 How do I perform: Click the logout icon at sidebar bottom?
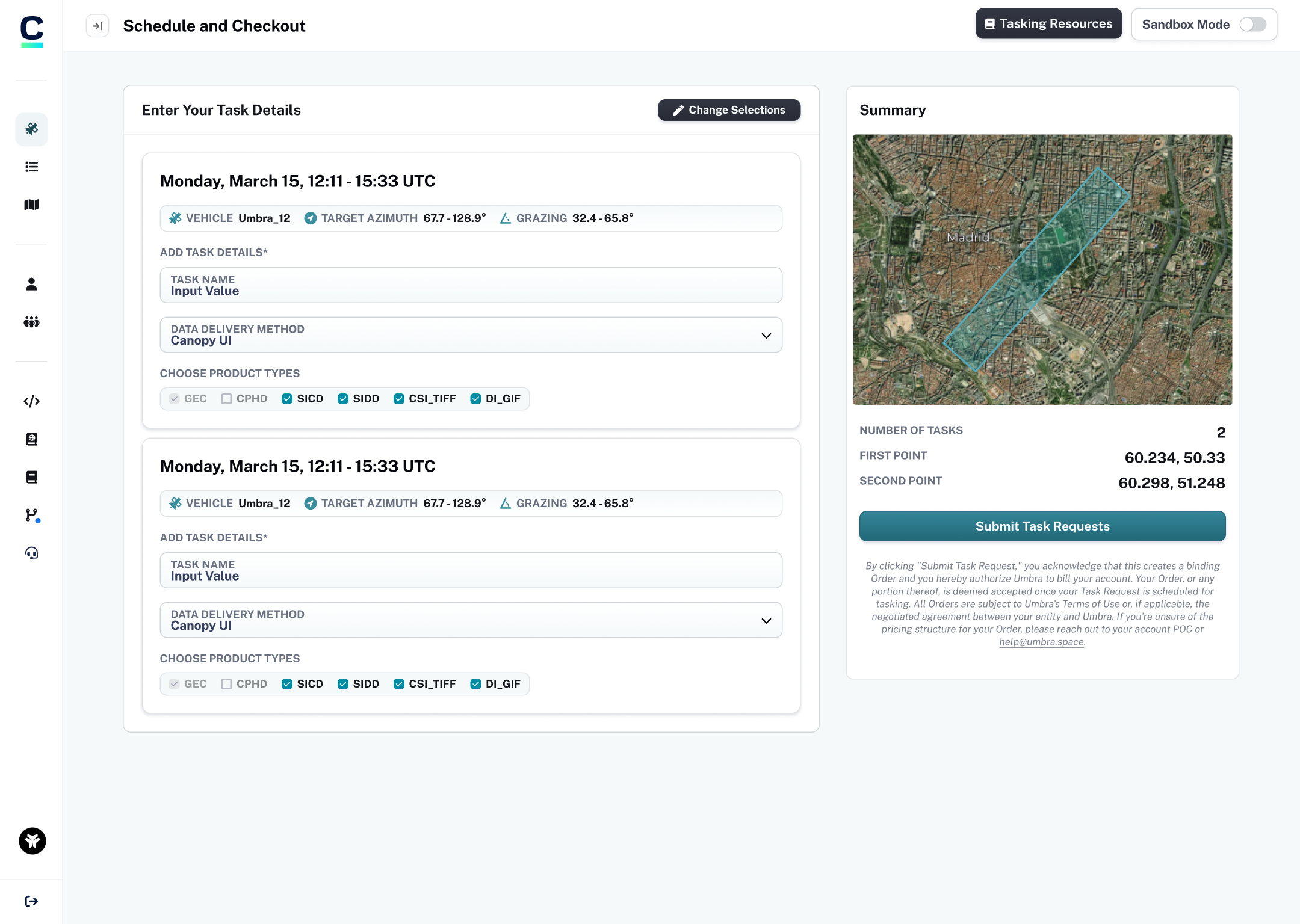point(31,901)
